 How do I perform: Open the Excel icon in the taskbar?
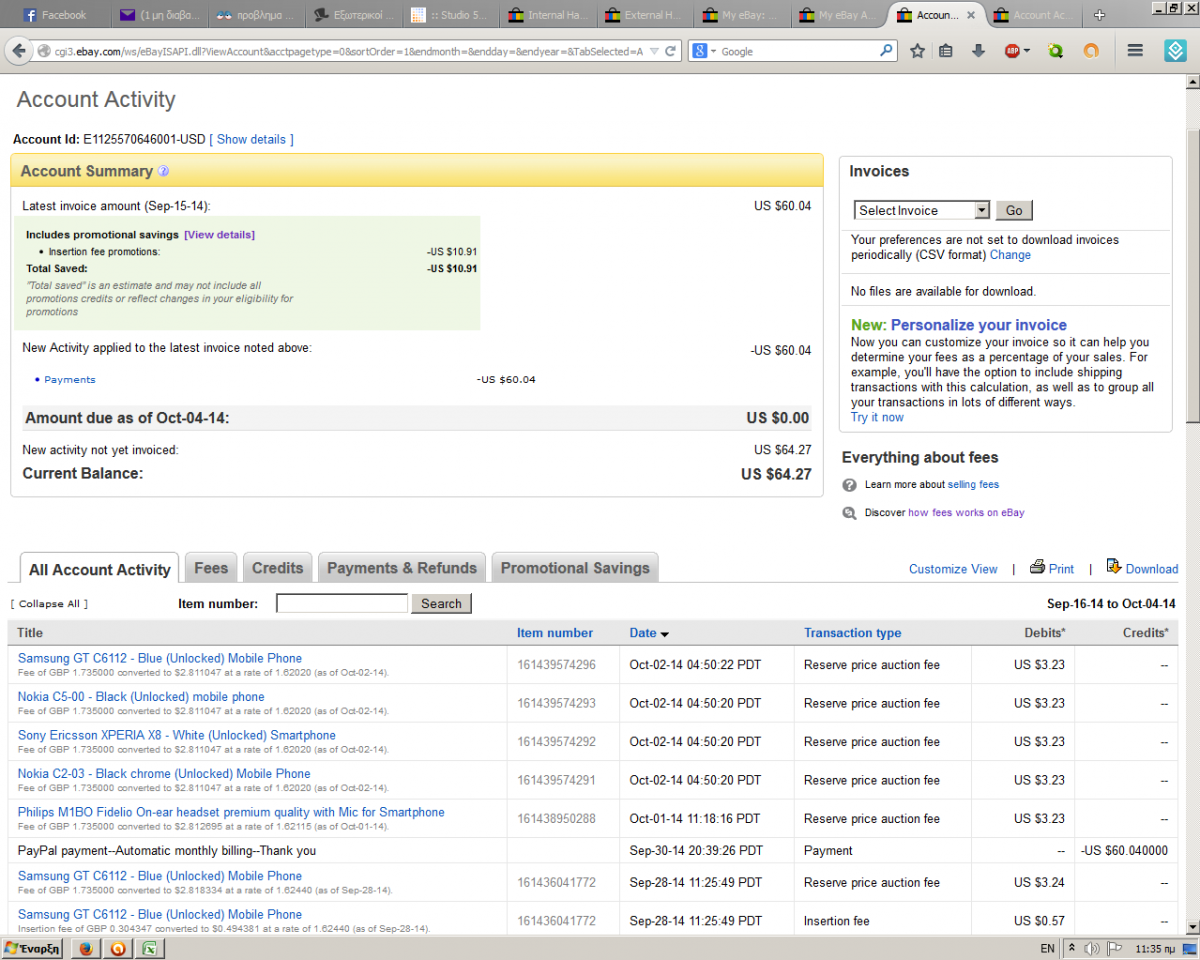pos(148,948)
